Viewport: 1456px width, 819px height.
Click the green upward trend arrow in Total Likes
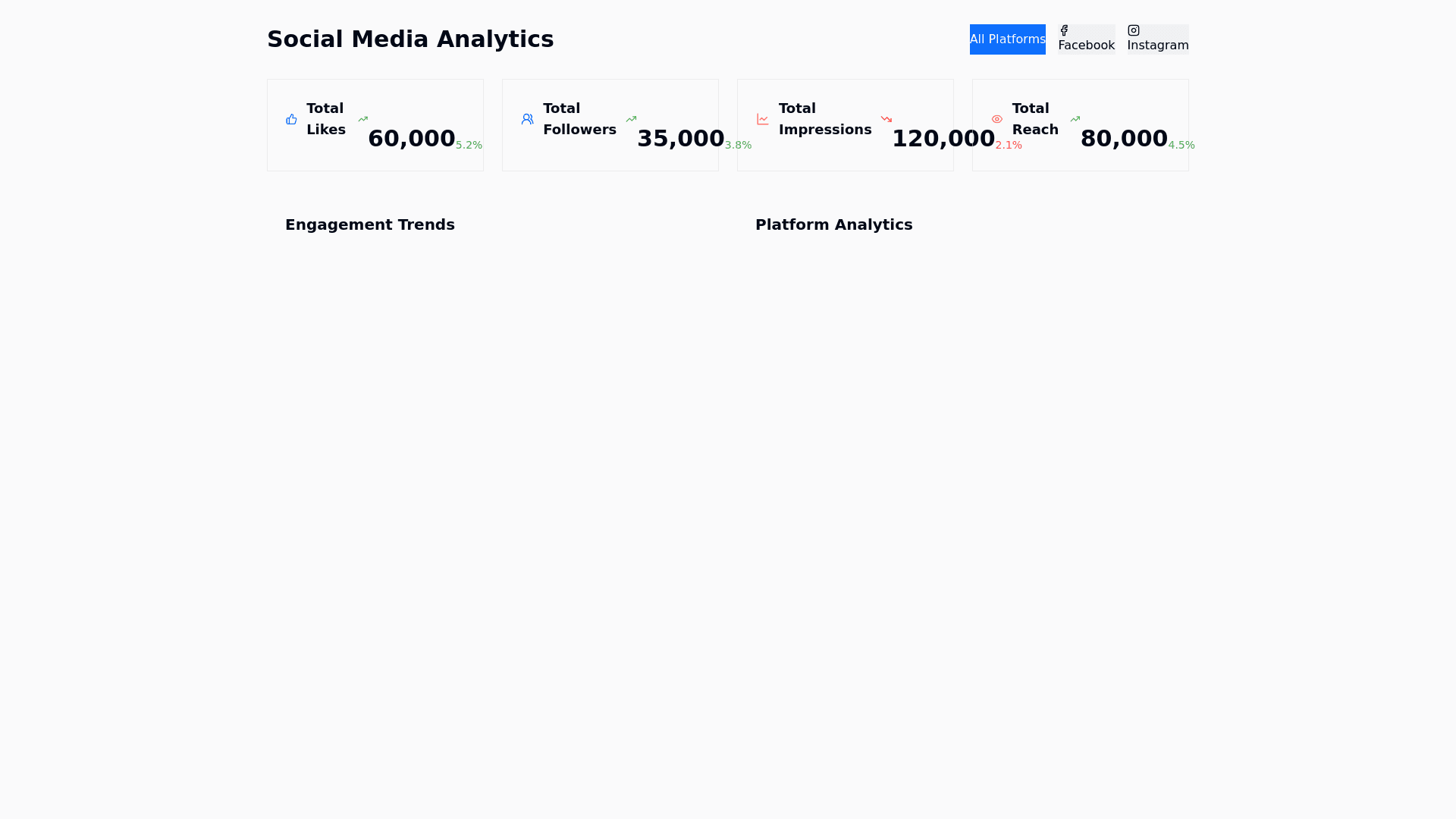coord(363,119)
